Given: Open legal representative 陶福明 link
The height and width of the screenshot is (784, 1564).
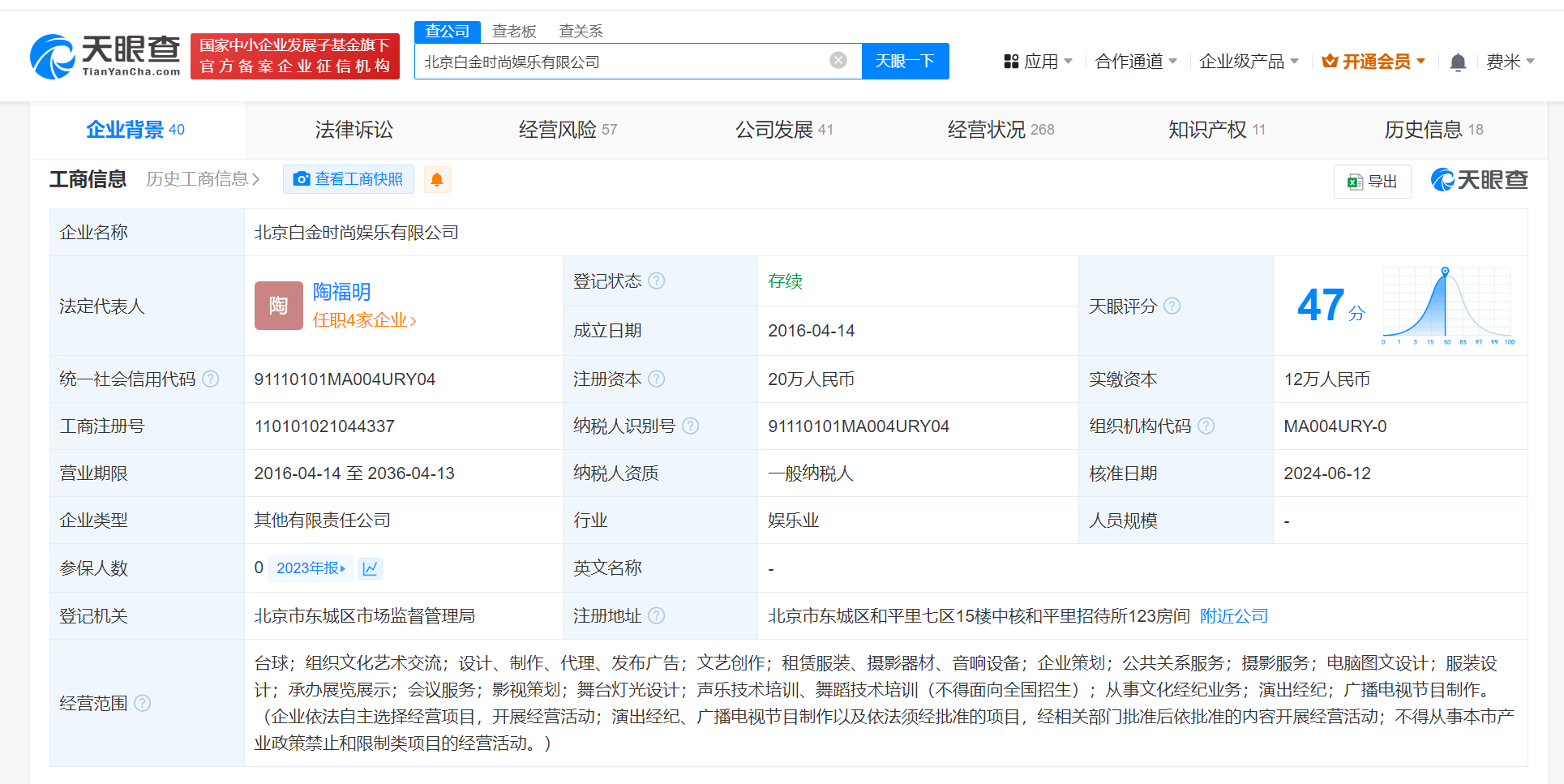Looking at the screenshot, I should (x=341, y=292).
